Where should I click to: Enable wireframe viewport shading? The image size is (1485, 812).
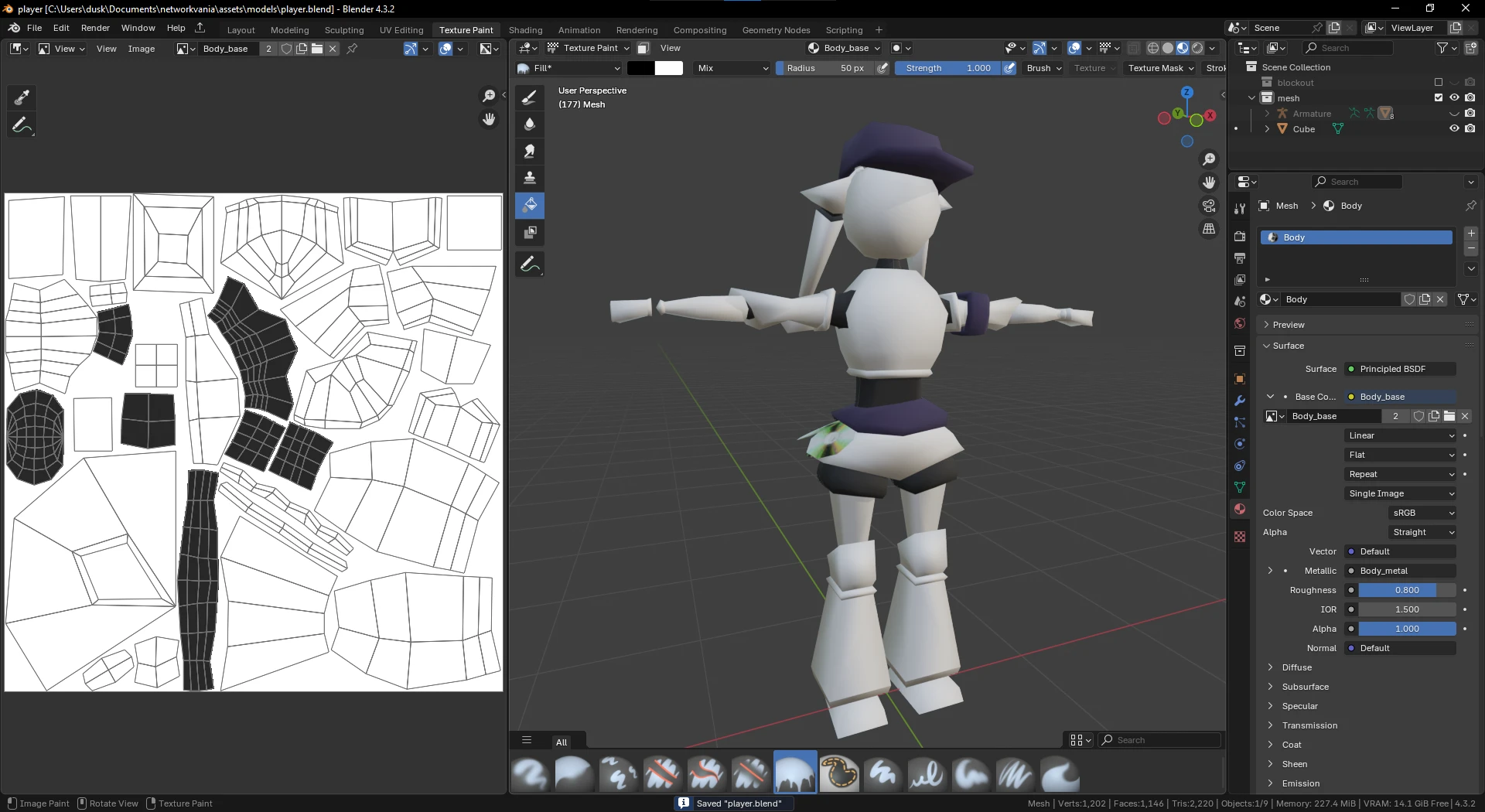tap(1153, 48)
